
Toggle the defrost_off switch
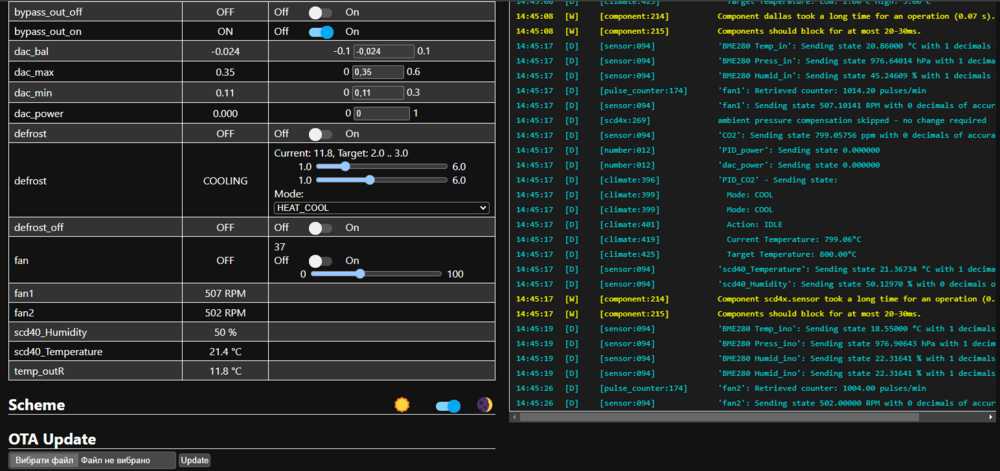(x=321, y=228)
